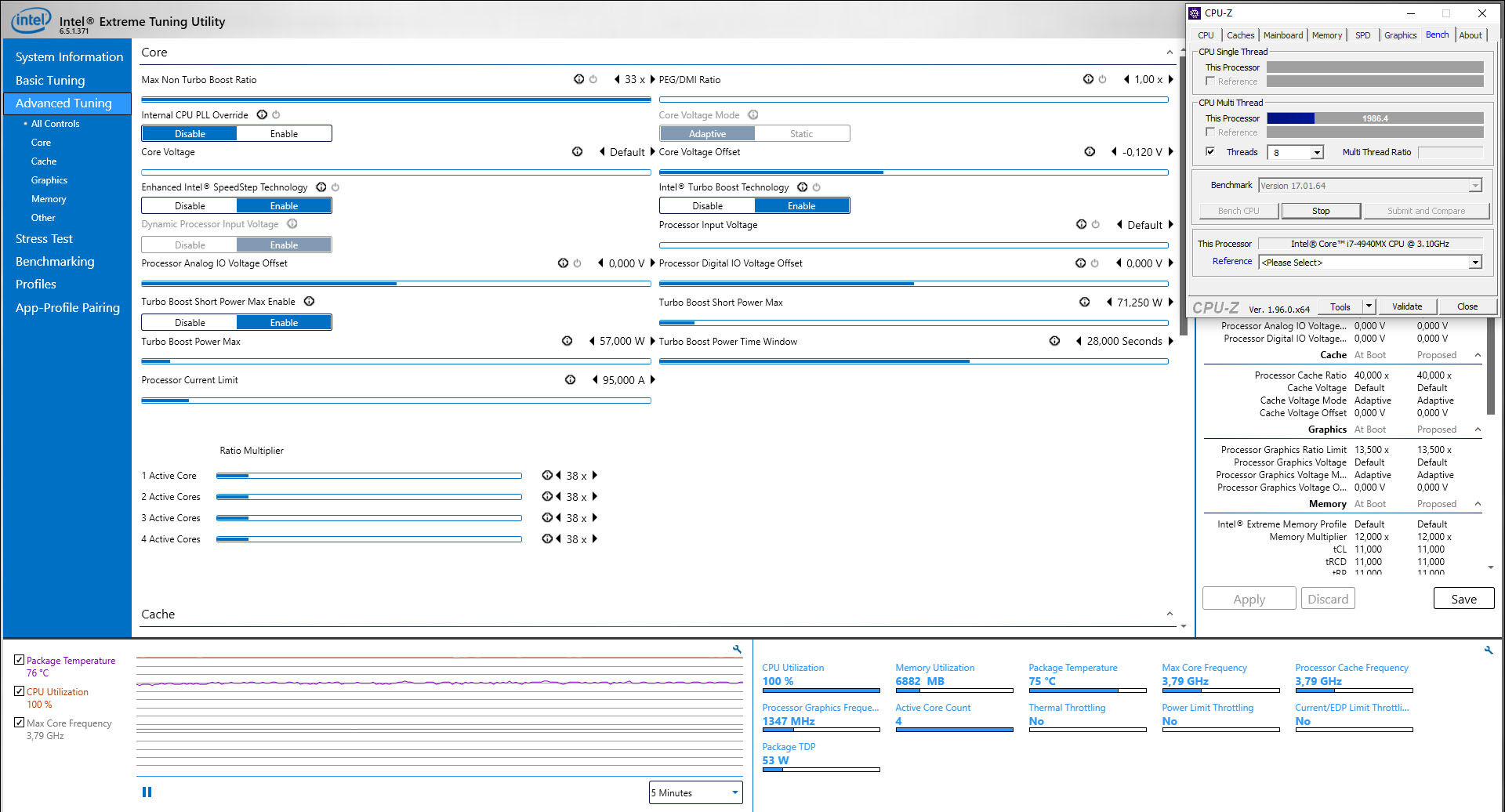Adjust Turbo Boost Power Time Window slider
Screen dimensions: 1505x812
(914, 361)
